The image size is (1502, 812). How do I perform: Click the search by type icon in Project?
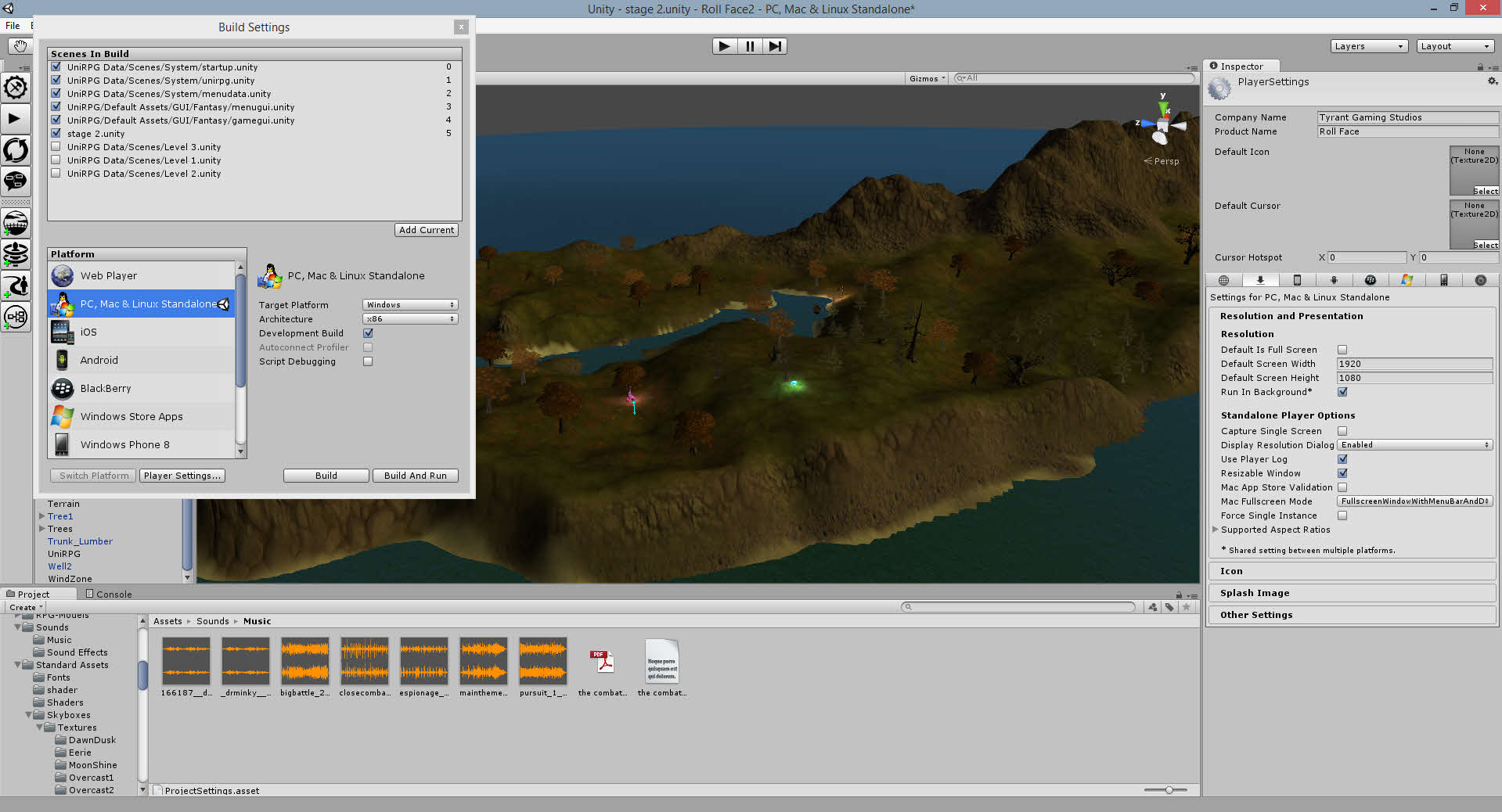point(1152,607)
